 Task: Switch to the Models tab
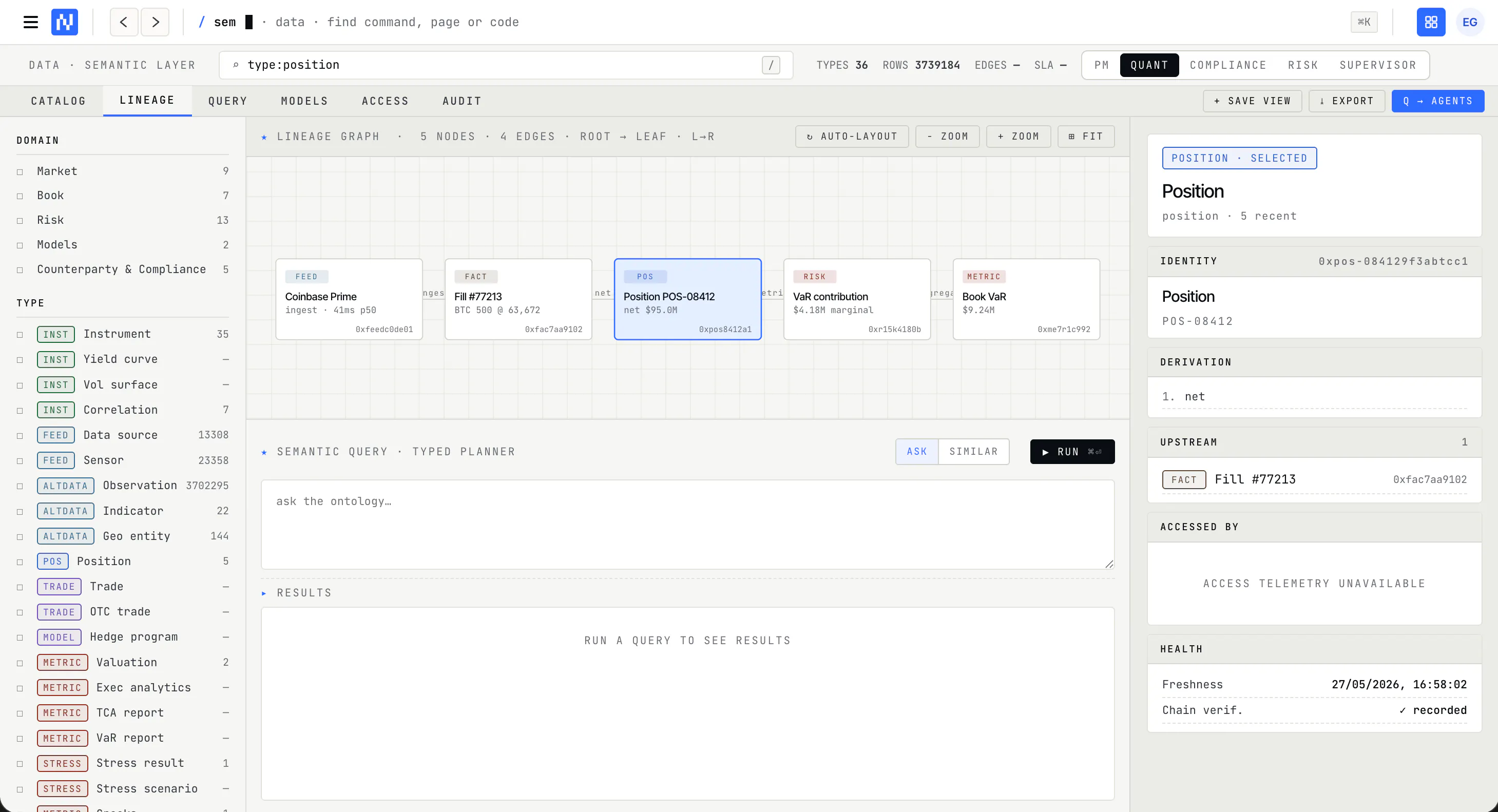click(x=305, y=101)
